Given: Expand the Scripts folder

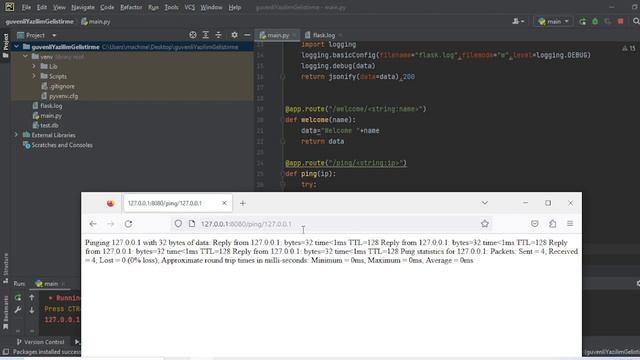Looking at the screenshot, I should pyautogui.click(x=34, y=76).
